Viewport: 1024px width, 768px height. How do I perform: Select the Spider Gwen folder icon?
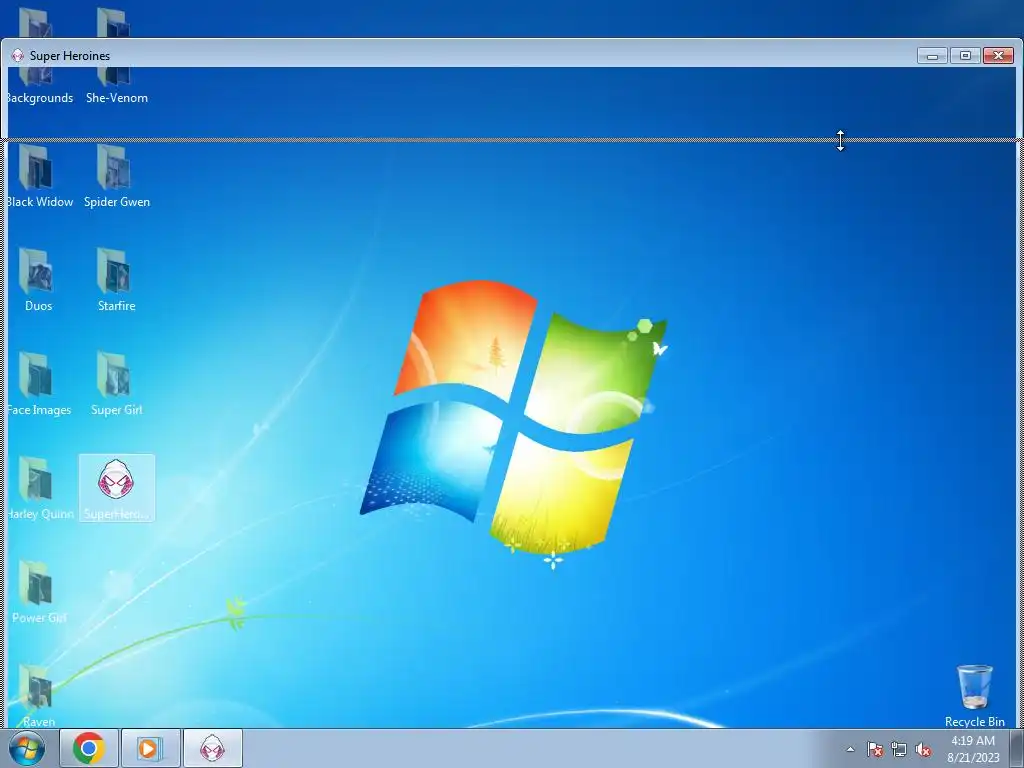[116, 176]
